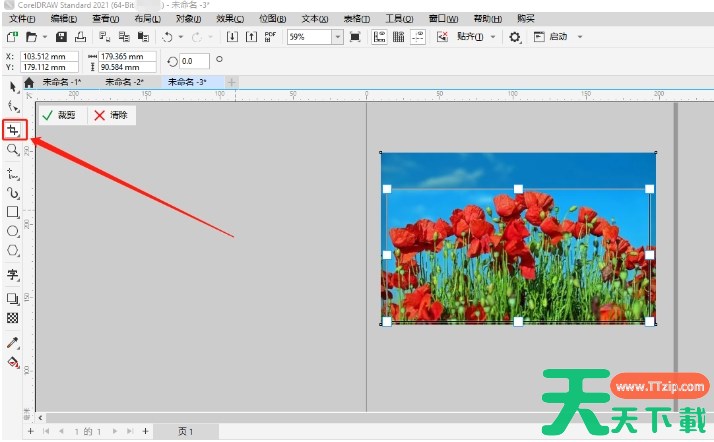Click the crop height field 90.584 mm
Image resolution: width=714 pixels, height=442 pixels.
click(x=127, y=67)
